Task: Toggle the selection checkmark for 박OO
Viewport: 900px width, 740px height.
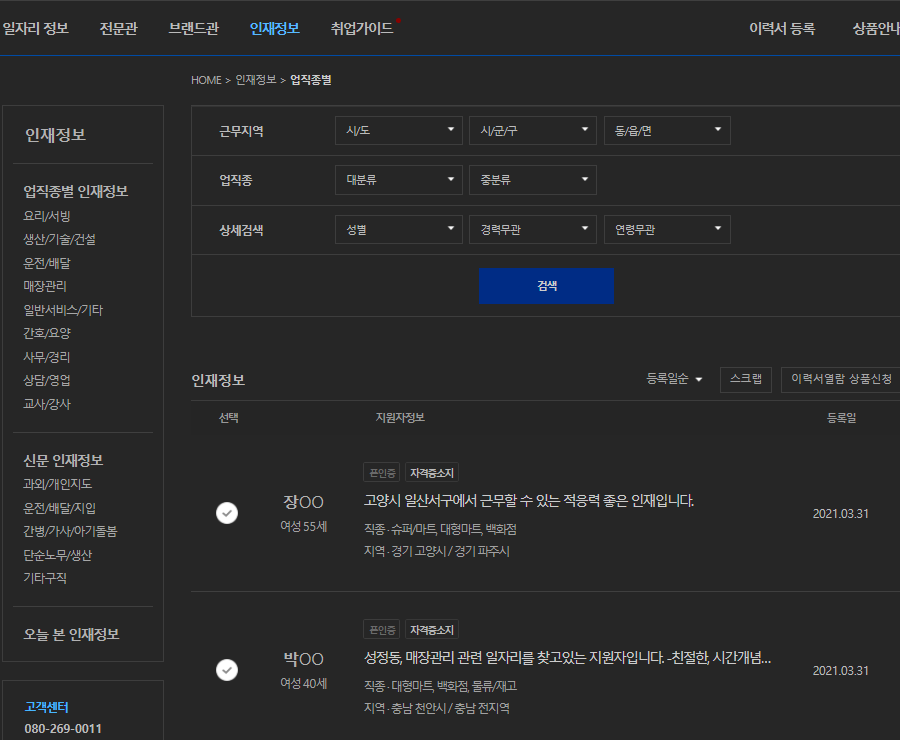Action: point(227,670)
